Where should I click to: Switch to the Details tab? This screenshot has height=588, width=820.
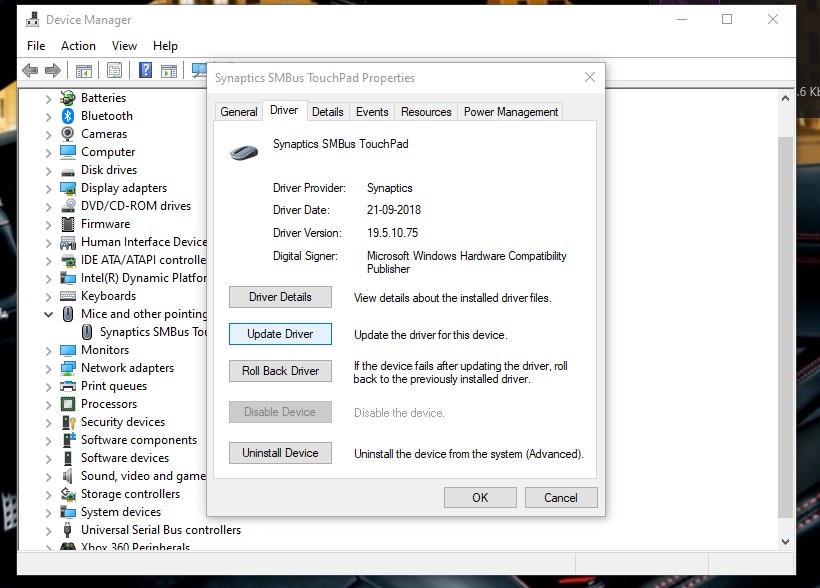[328, 111]
